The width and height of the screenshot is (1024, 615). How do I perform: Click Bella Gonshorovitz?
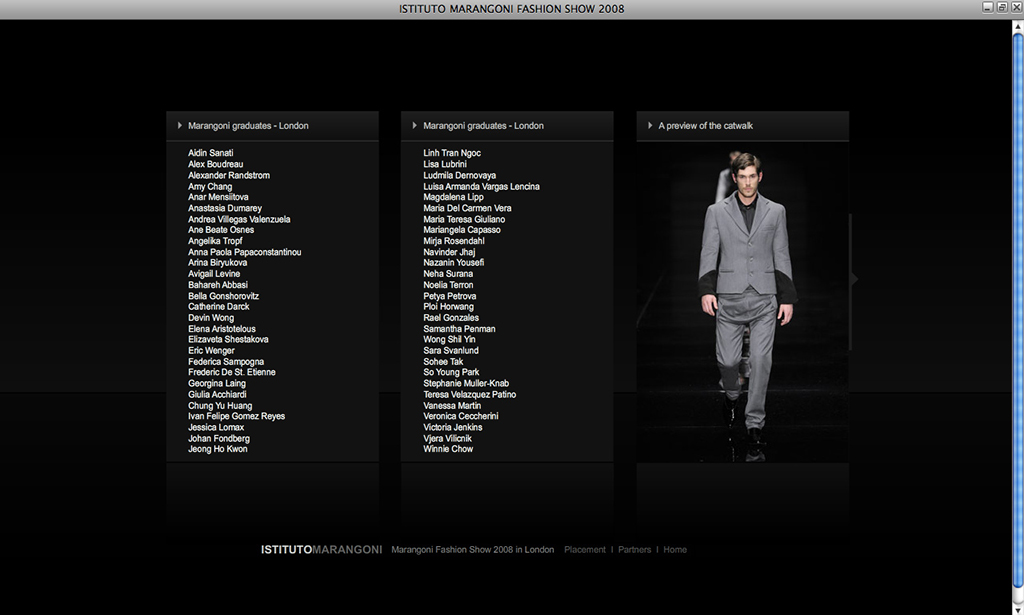[x=223, y=296]
